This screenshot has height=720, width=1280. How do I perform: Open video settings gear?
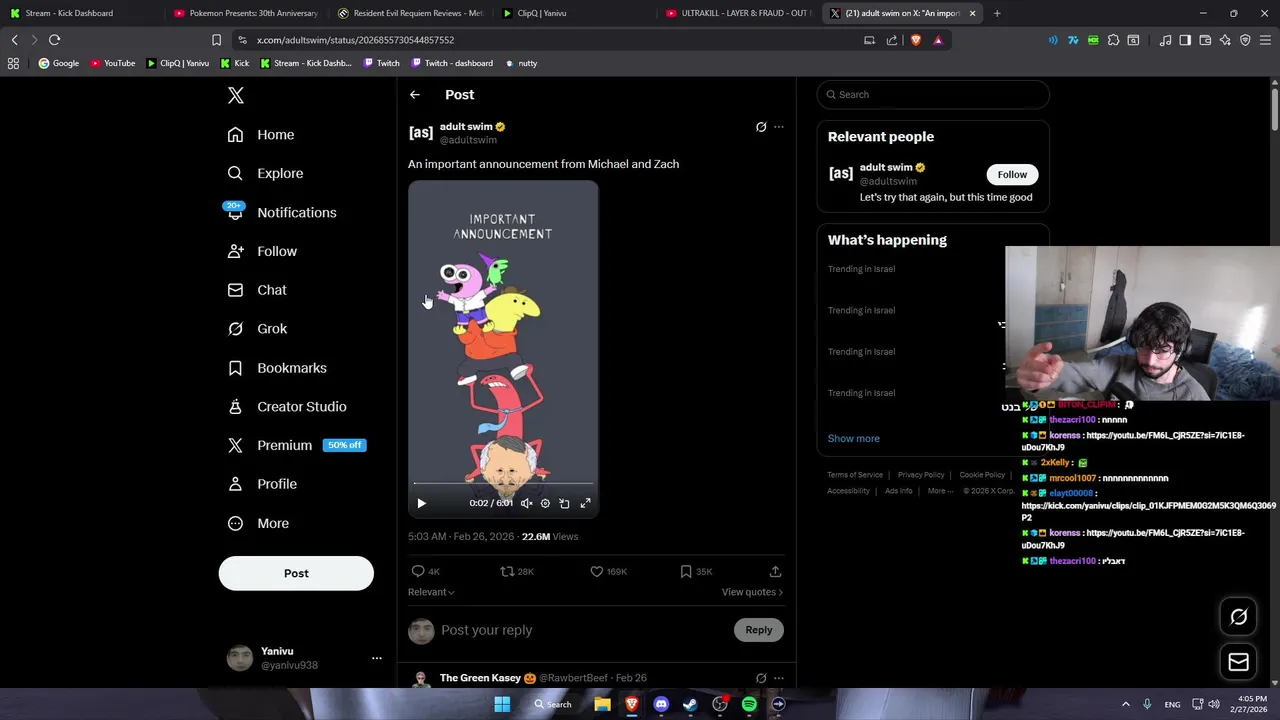(x=545, y=503)
